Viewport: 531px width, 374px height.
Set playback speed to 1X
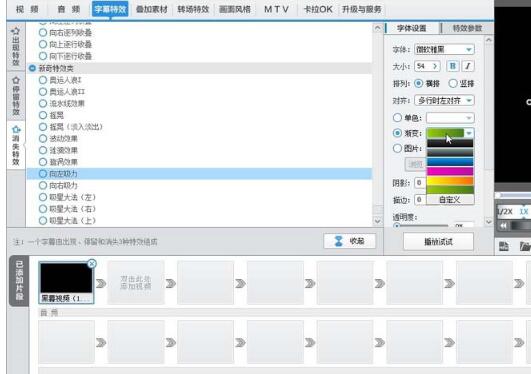tap(524, 211)
